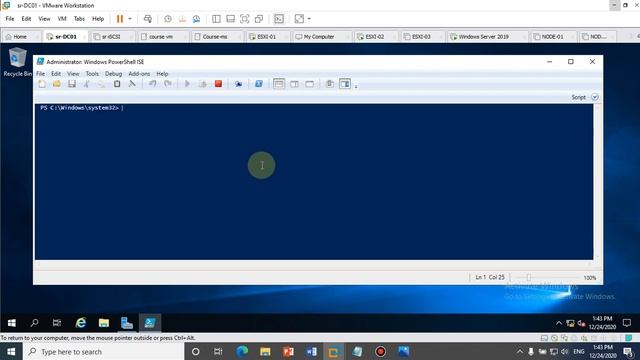This screenshot has height=360, width=640.
Task: Click the Run Selection icon
Action: 202,84
